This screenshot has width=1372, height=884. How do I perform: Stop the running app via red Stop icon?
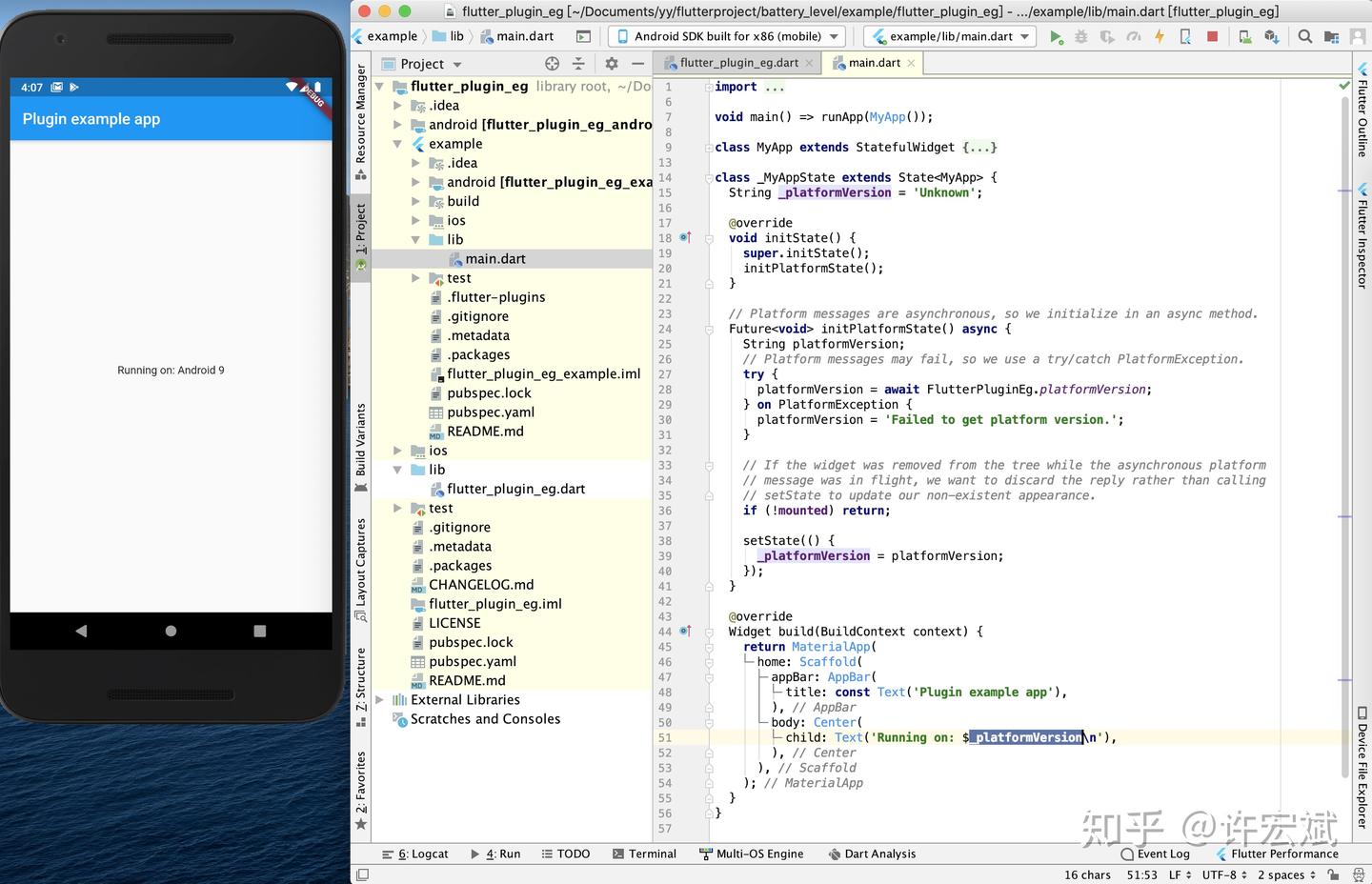point(1211,36)
